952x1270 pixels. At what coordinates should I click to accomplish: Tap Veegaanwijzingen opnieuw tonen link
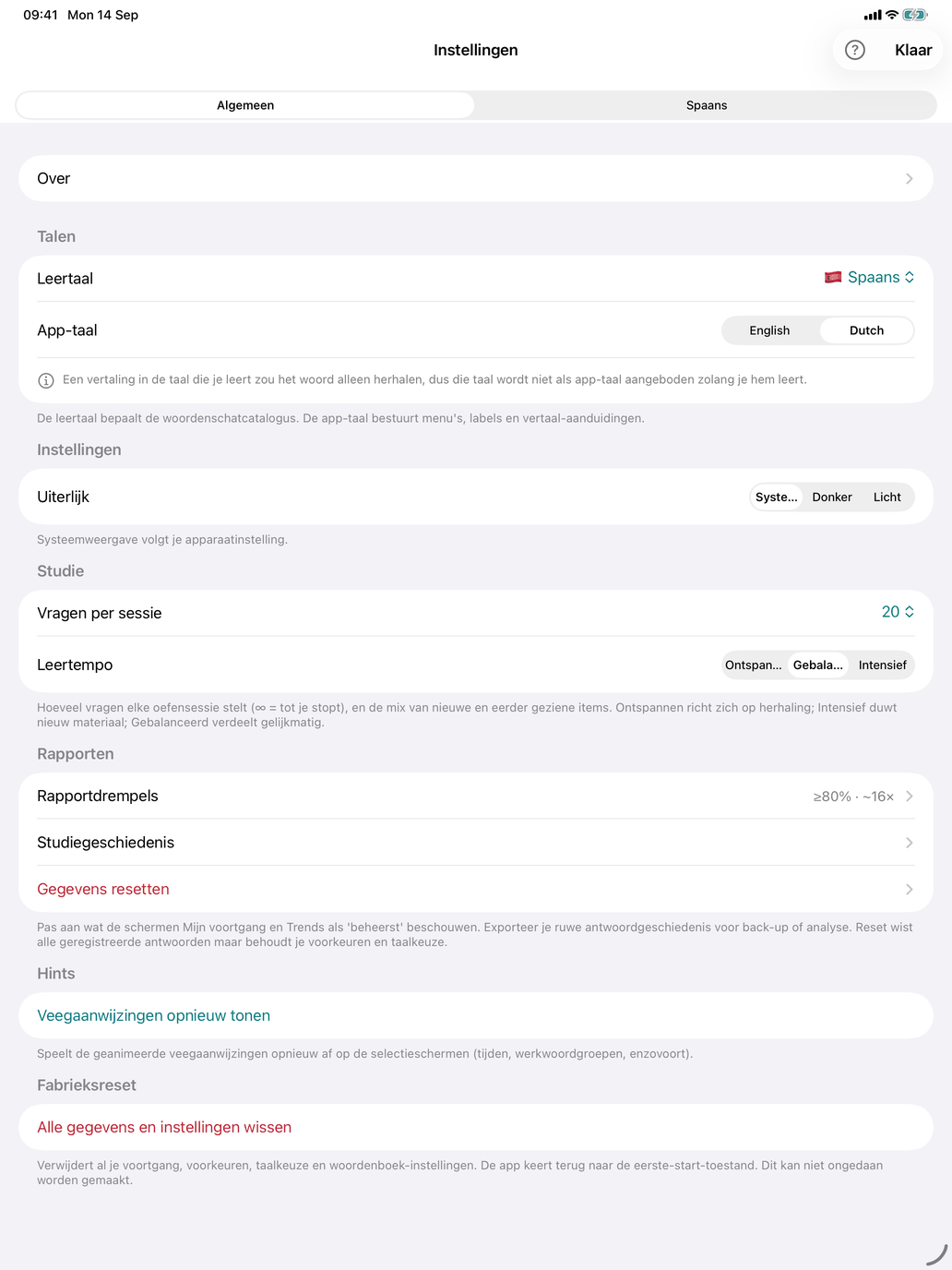153,1015
